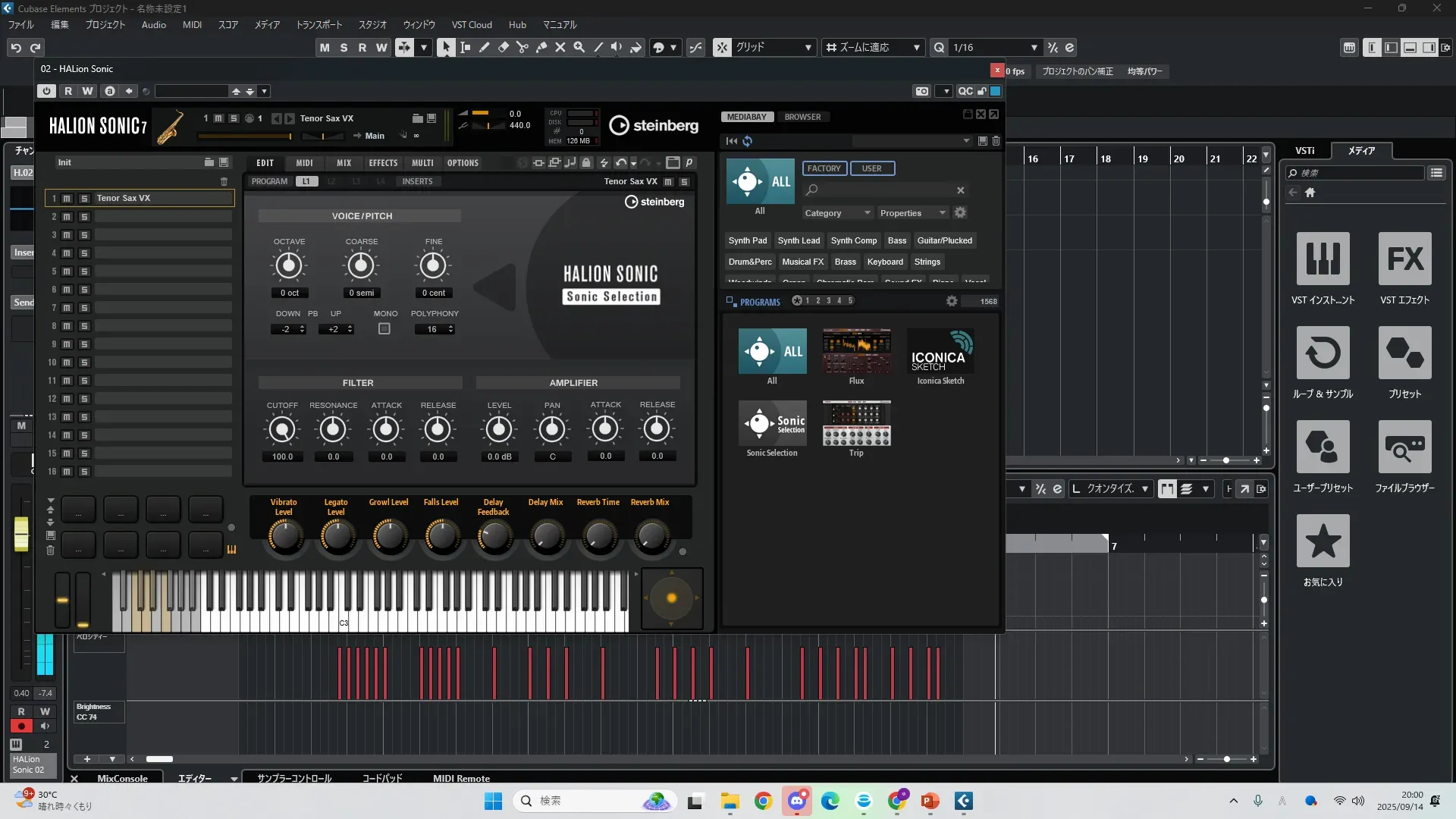Open the MIDI menu in menu bar
The width and height of the screenshot is (1456, 819).
[192, 25]
